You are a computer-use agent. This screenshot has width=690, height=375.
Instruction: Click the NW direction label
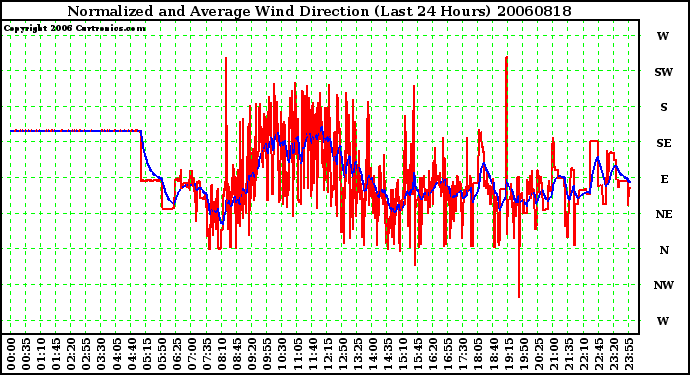point(664,285)
